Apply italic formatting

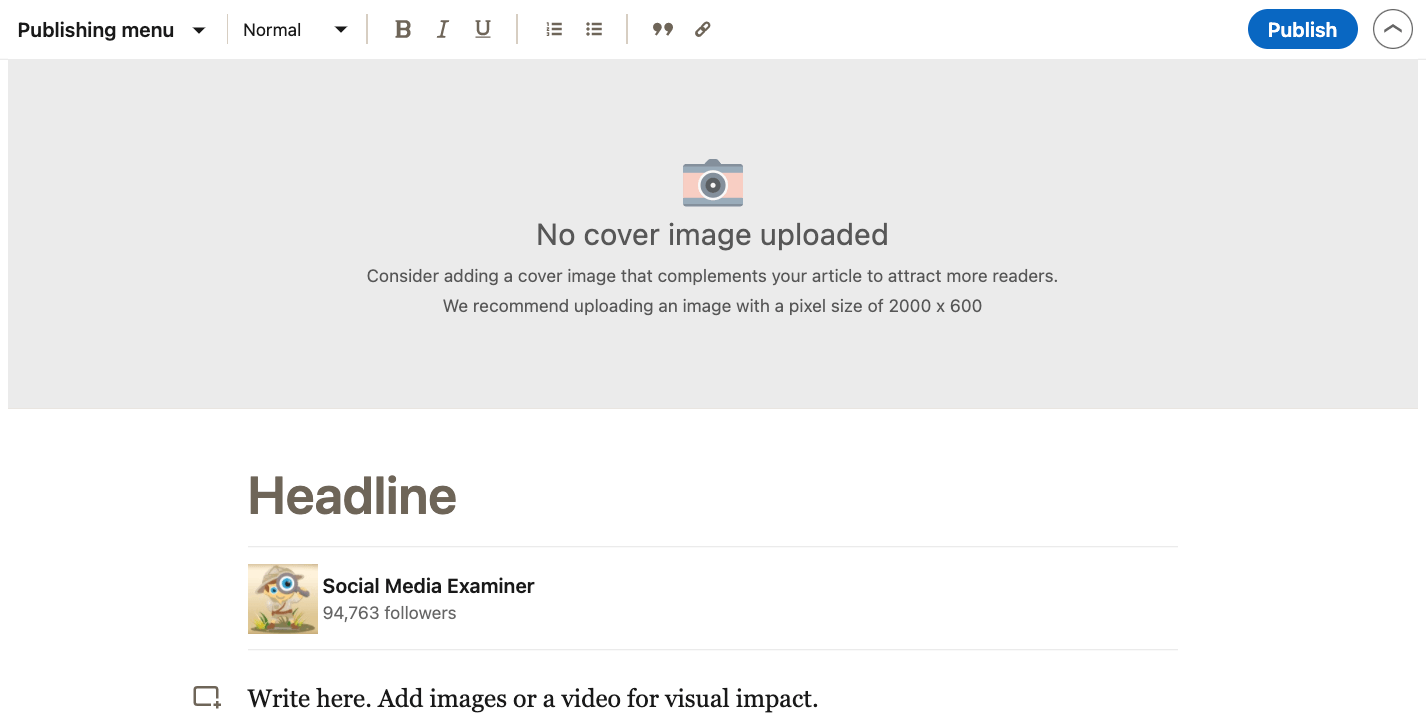pyautogui.click(x=442, y=30)
